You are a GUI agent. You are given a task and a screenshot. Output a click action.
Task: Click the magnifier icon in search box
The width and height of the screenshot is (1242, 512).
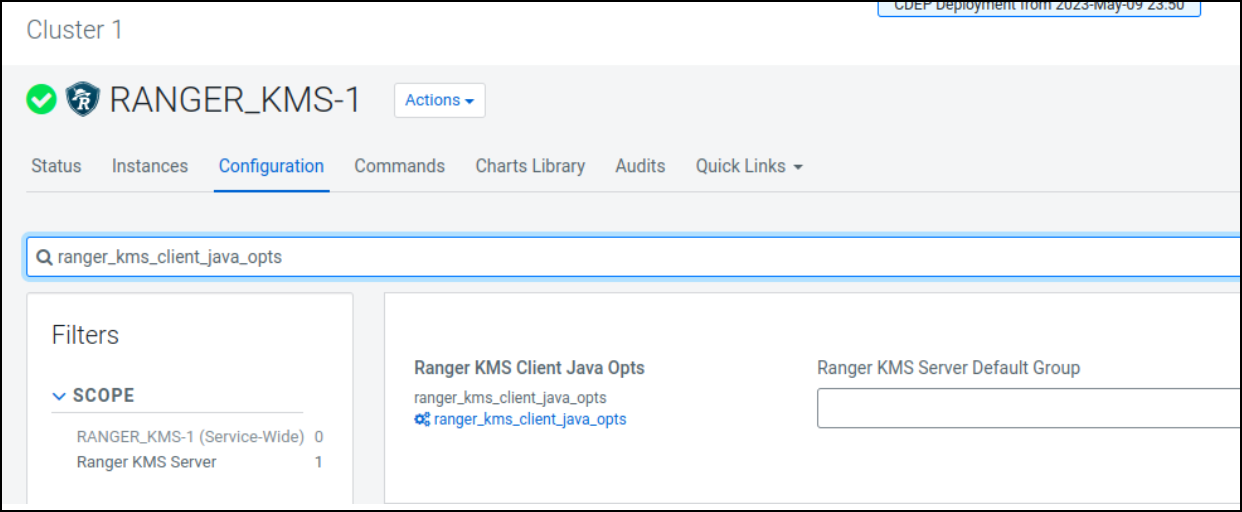coord(44,258)
